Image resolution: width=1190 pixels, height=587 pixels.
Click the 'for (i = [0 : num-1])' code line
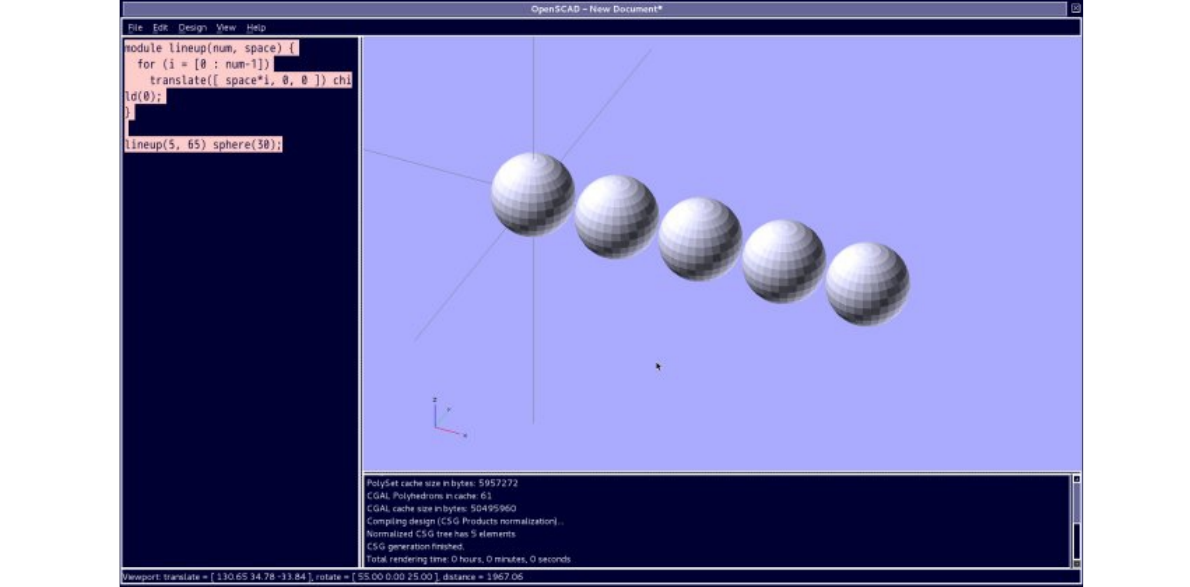(x=203, y=64)
